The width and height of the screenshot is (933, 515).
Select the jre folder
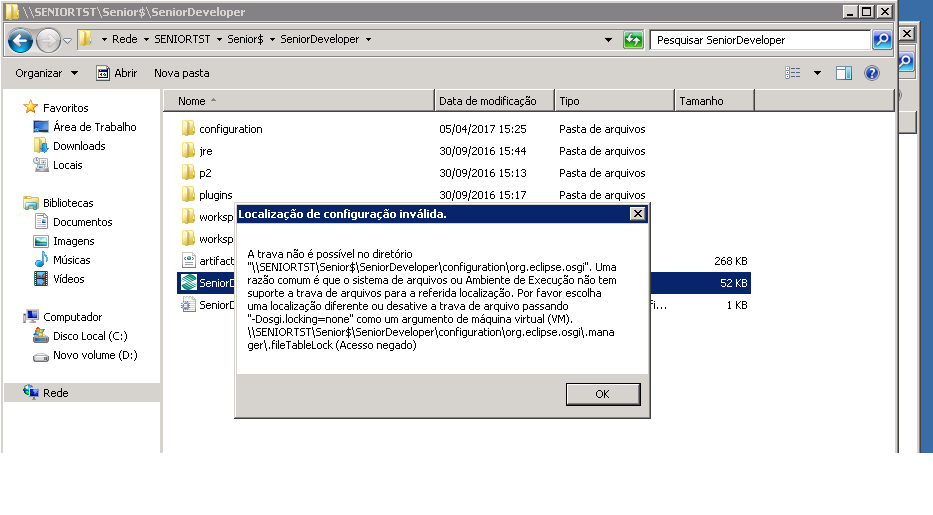click(205, 151)
